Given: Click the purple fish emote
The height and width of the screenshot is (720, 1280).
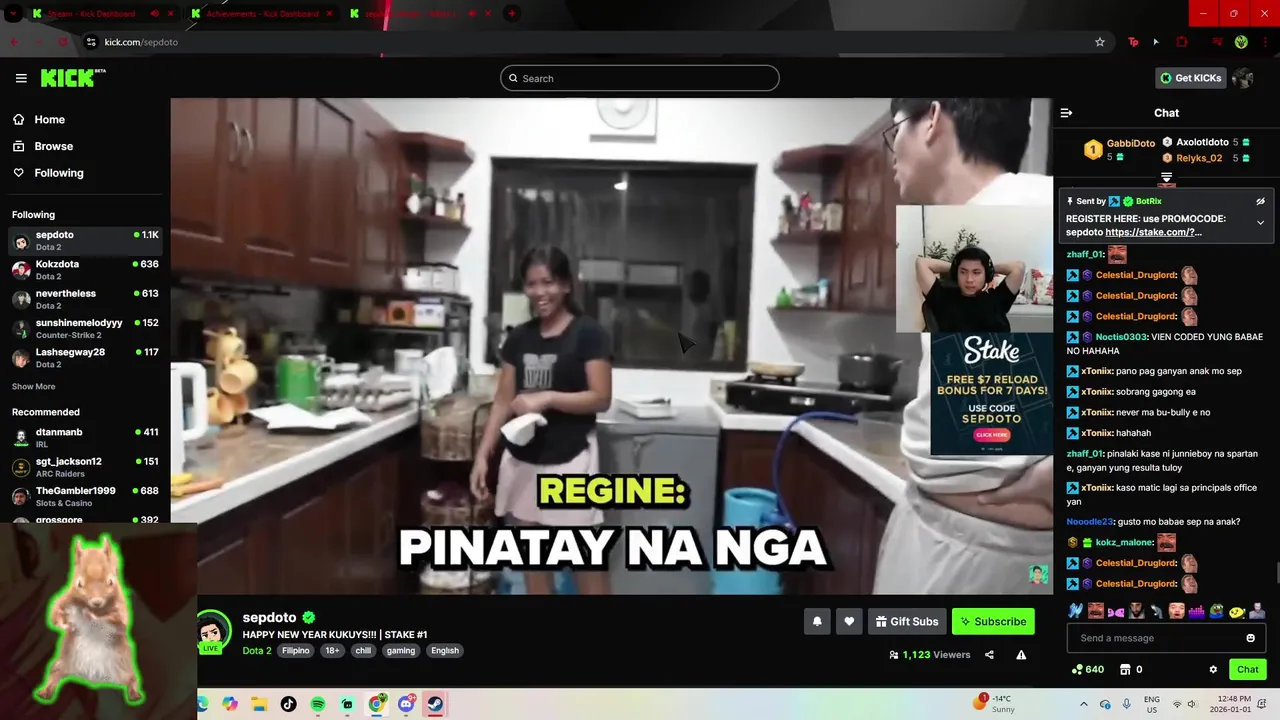Looking at the screenshot, I should click(x=1116, y=611).
